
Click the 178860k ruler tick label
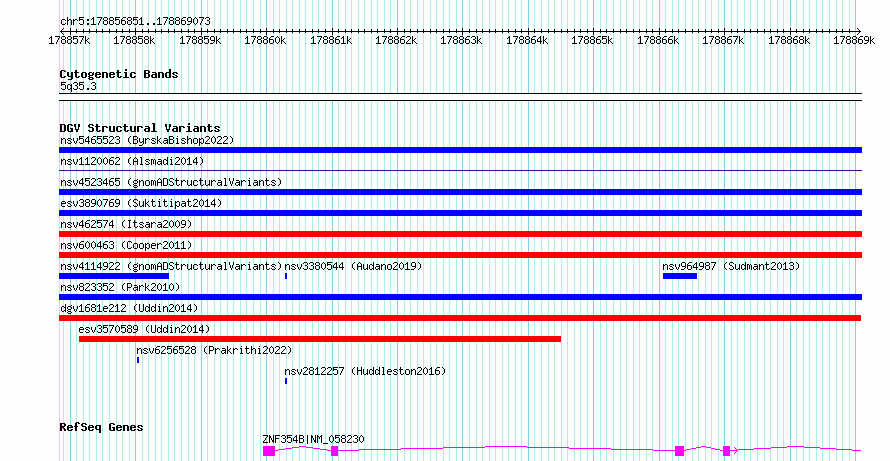266,41
